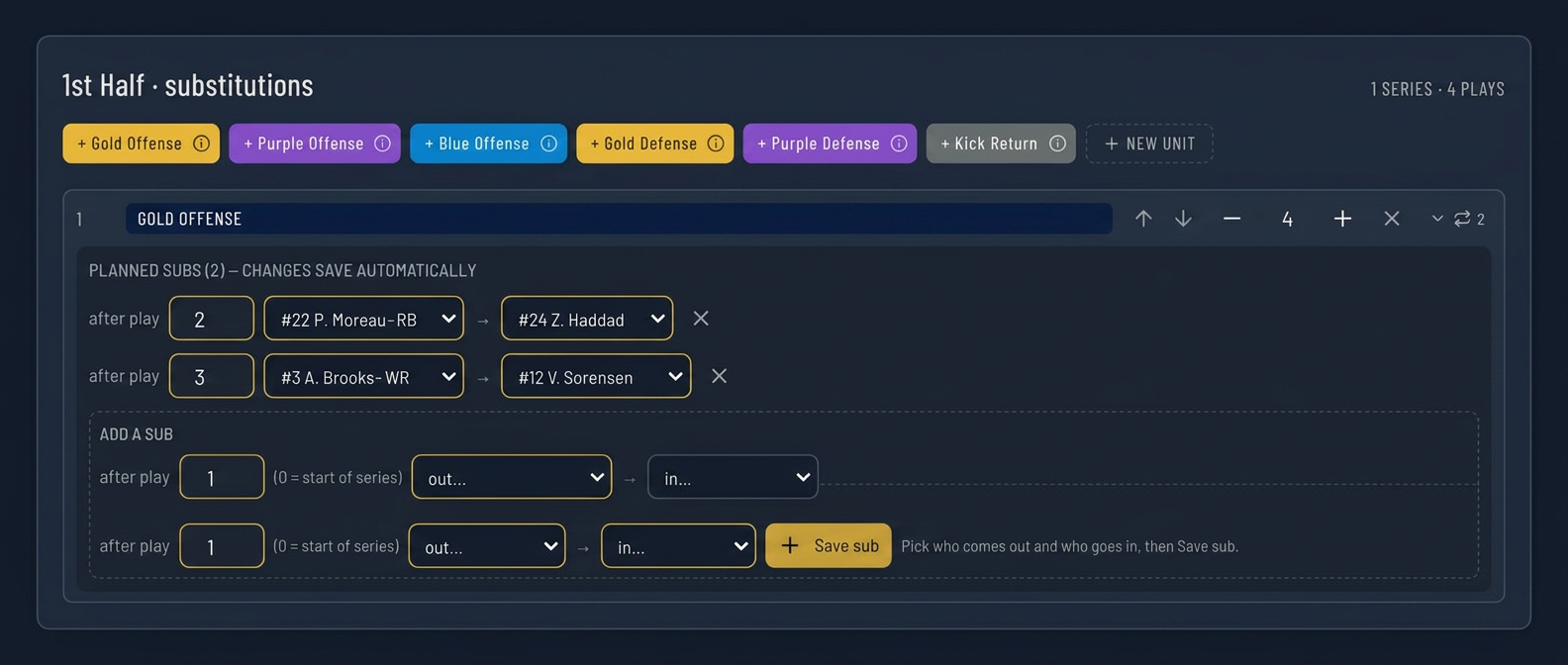Viewport: 1568px width, 665px height.
Task: Click info icon on Kick Return chip
Action: 1057,143
